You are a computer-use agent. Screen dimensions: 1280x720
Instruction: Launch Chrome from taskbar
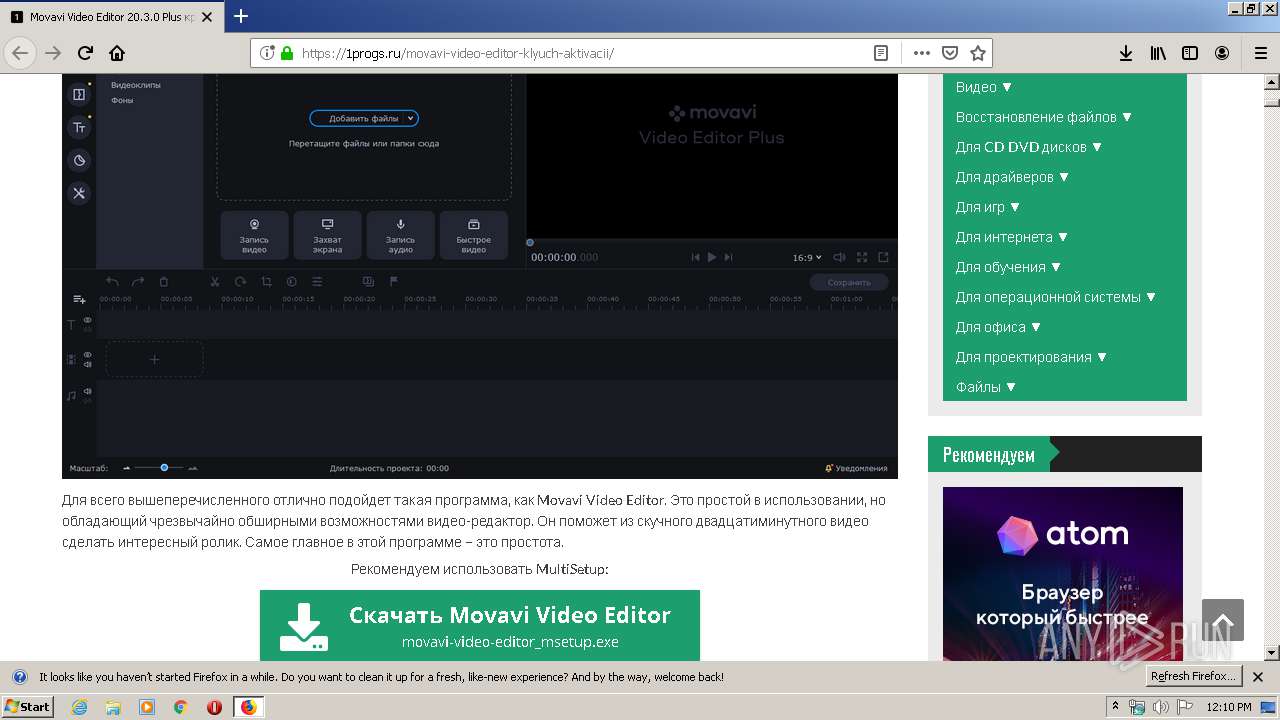pyautogui.click(x=180, y=707)
